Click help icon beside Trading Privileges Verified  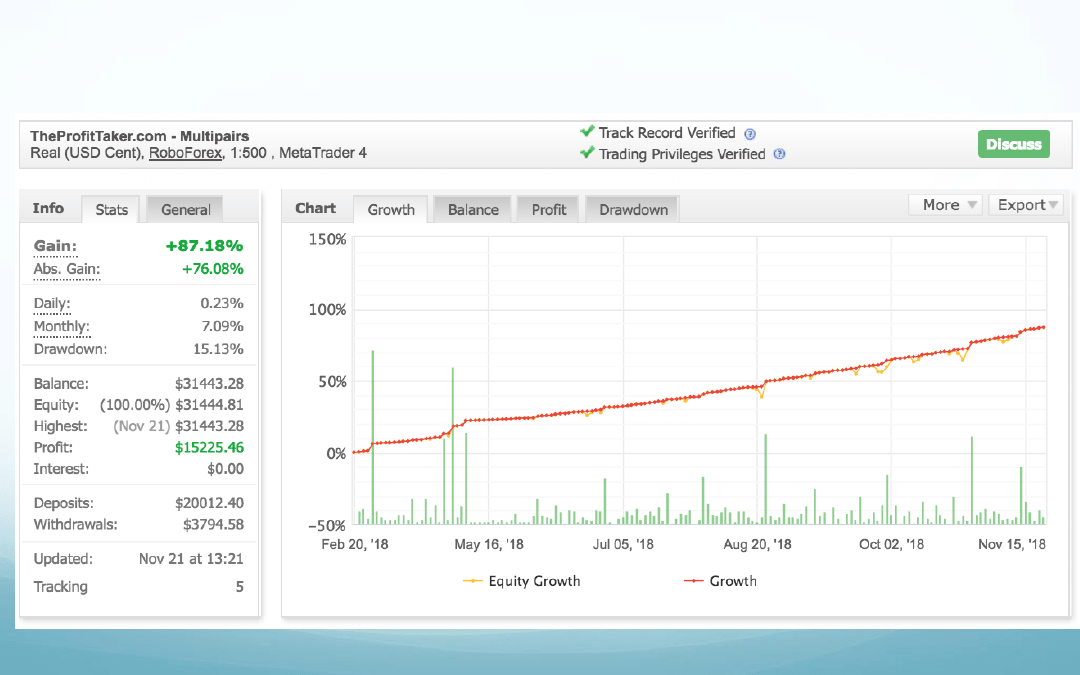[780, 154]
